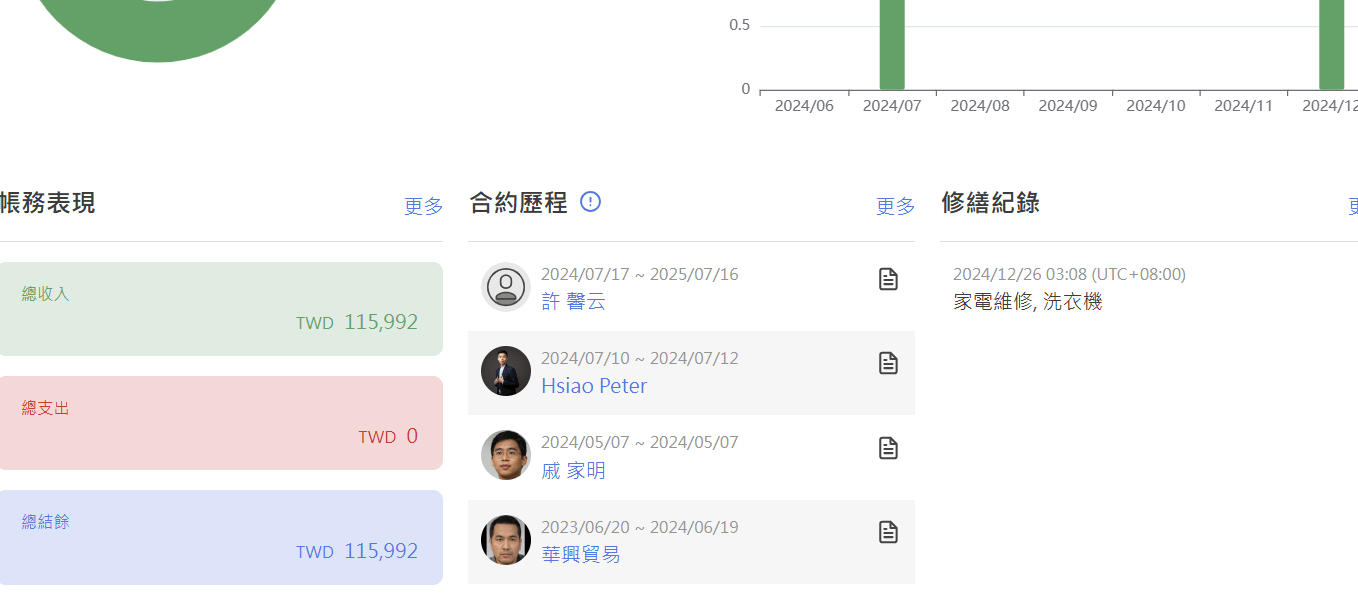This screenshot has height=601, width=1358.
Task: Open contract document icon for 許馨云
Action: pyautogui.click(x=888, y=279)
